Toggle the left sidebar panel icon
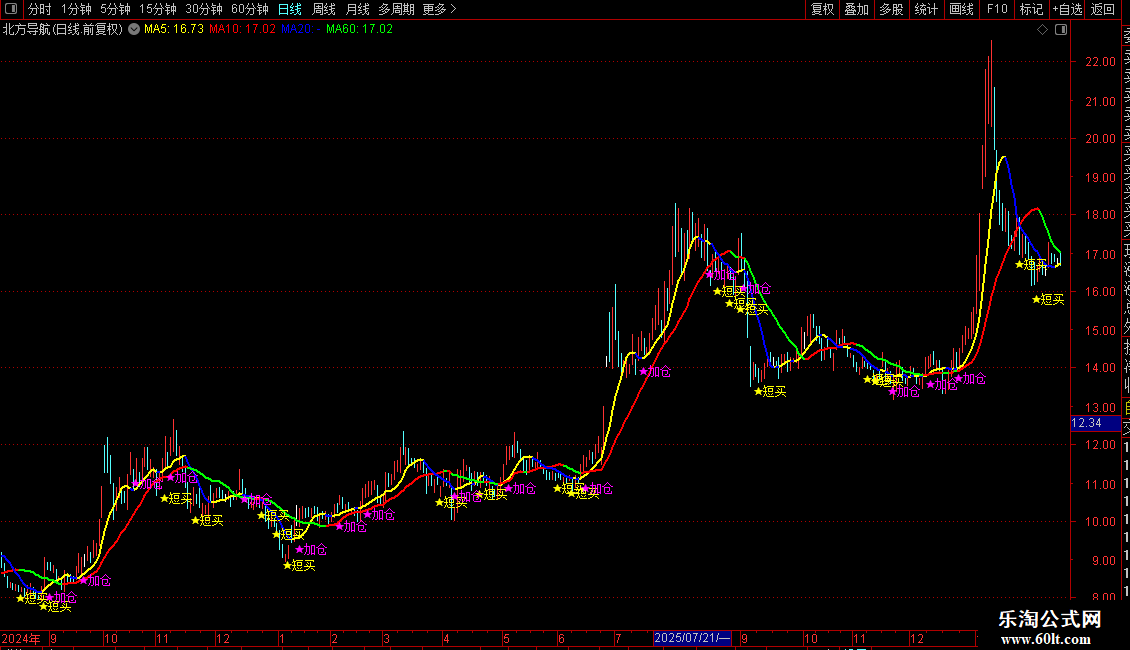 [x=11, y=9]
